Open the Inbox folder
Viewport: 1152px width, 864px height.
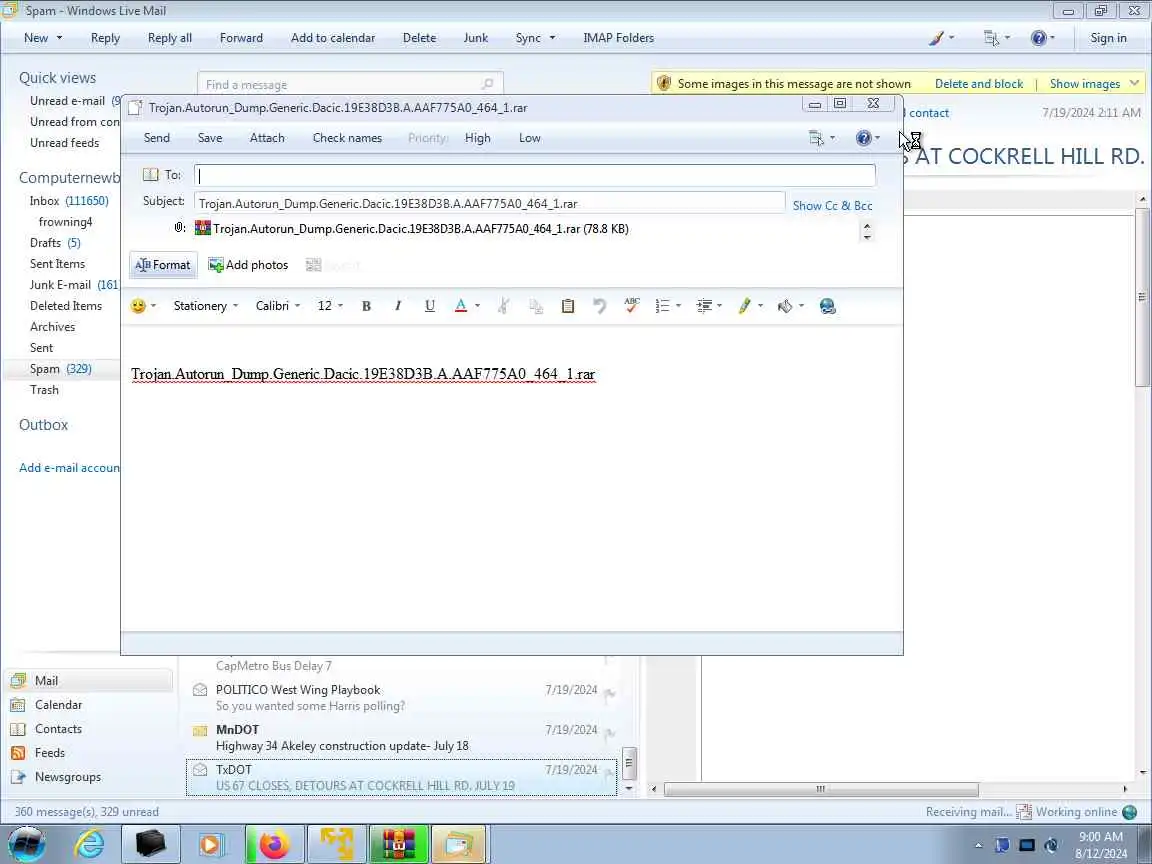[x=69, y=201]
